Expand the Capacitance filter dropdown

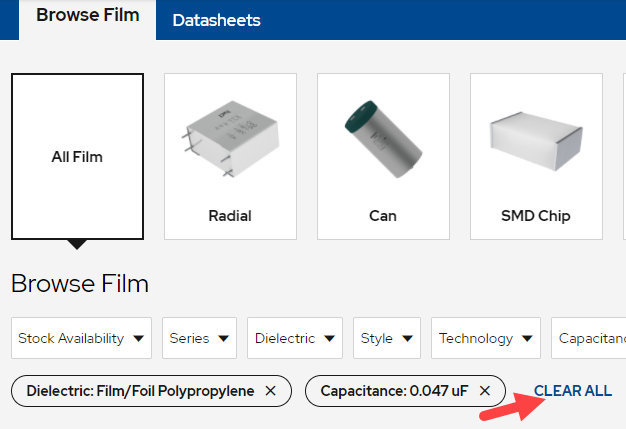(x=588, y=338)
